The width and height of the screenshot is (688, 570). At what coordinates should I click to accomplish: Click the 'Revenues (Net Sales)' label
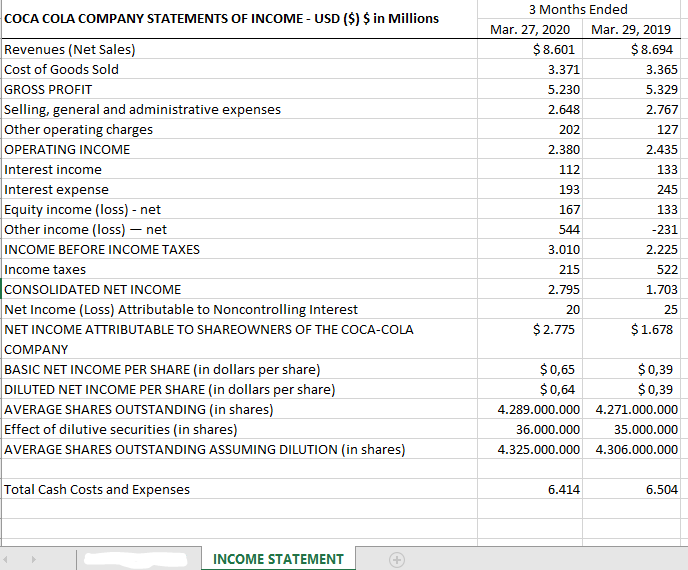[70, 49]
